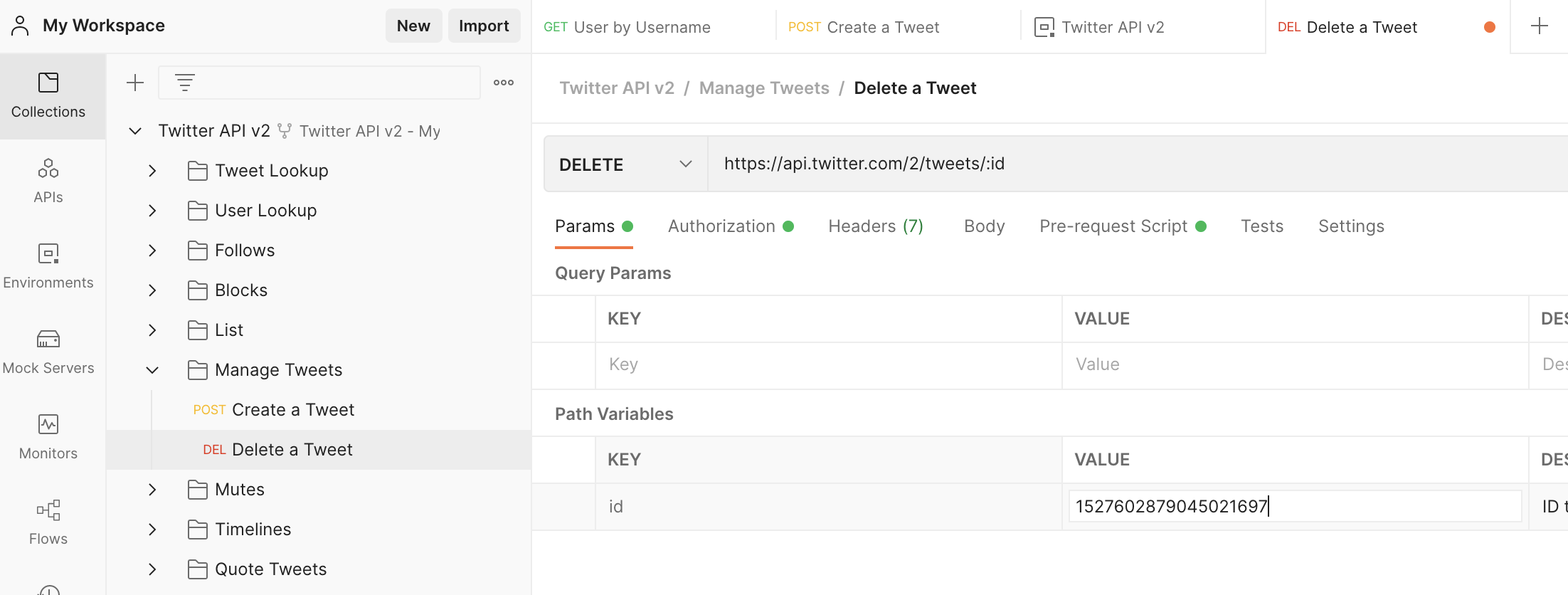Open the Mock Servers section

pos(48,352)
